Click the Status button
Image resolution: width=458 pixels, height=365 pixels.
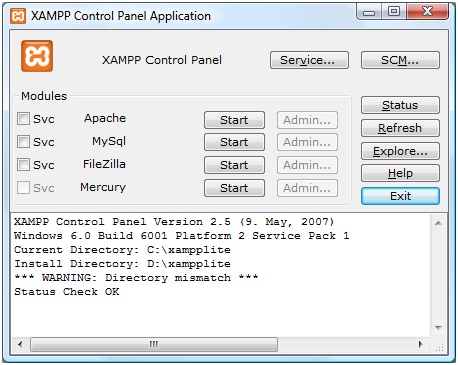[400, 105]
